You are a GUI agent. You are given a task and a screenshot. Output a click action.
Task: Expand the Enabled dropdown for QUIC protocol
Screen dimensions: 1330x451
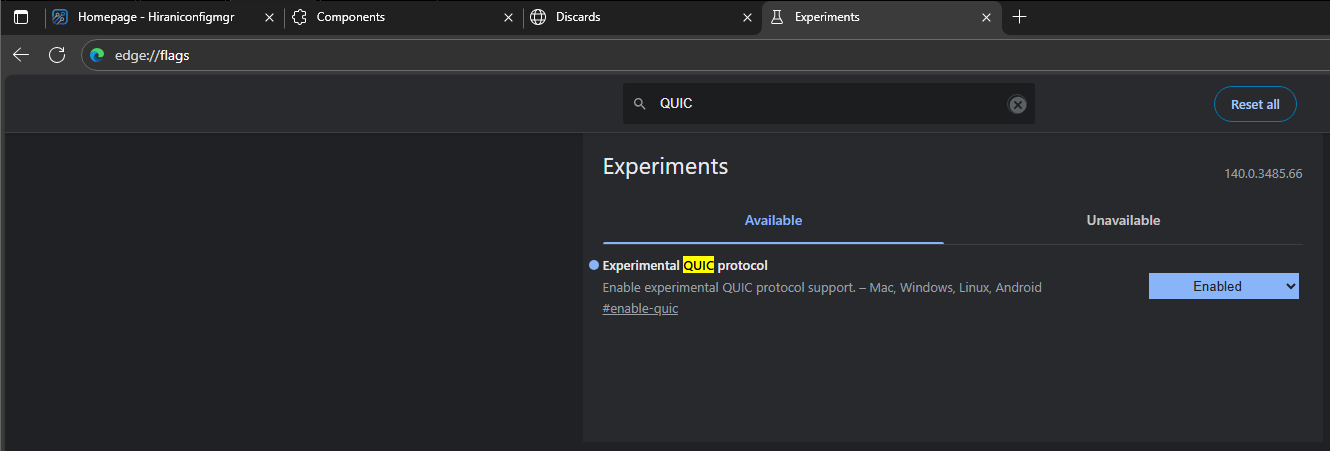tap(1223, 286)
